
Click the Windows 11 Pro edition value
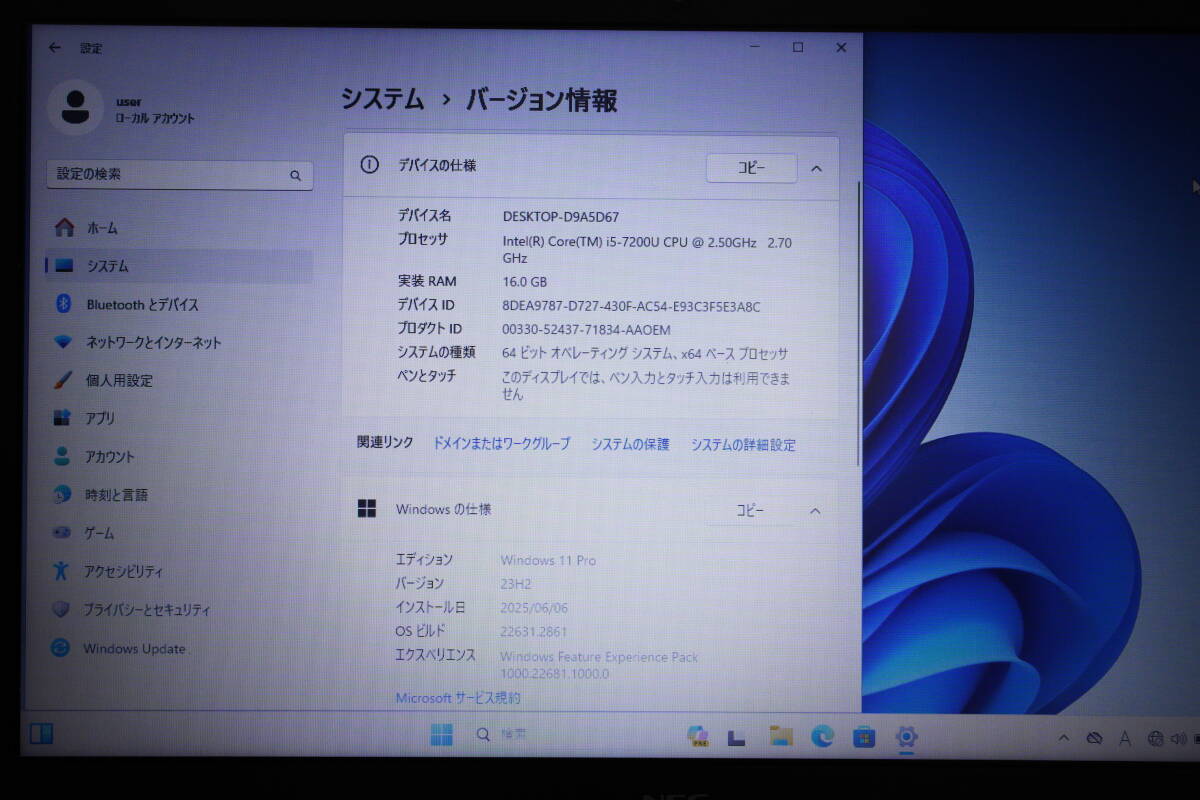pos(548,560)
